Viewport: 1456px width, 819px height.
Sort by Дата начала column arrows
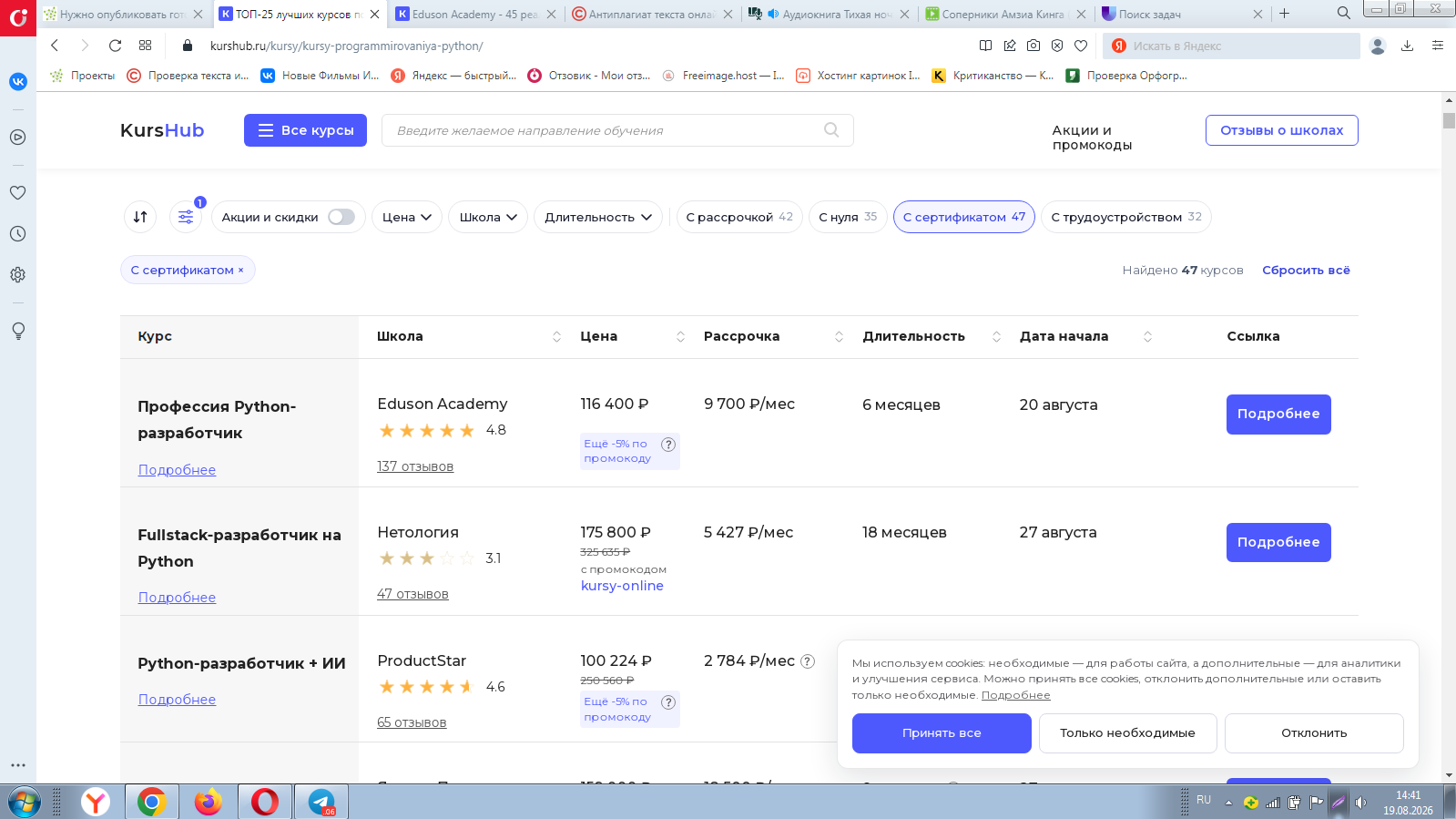[1147, 337]
